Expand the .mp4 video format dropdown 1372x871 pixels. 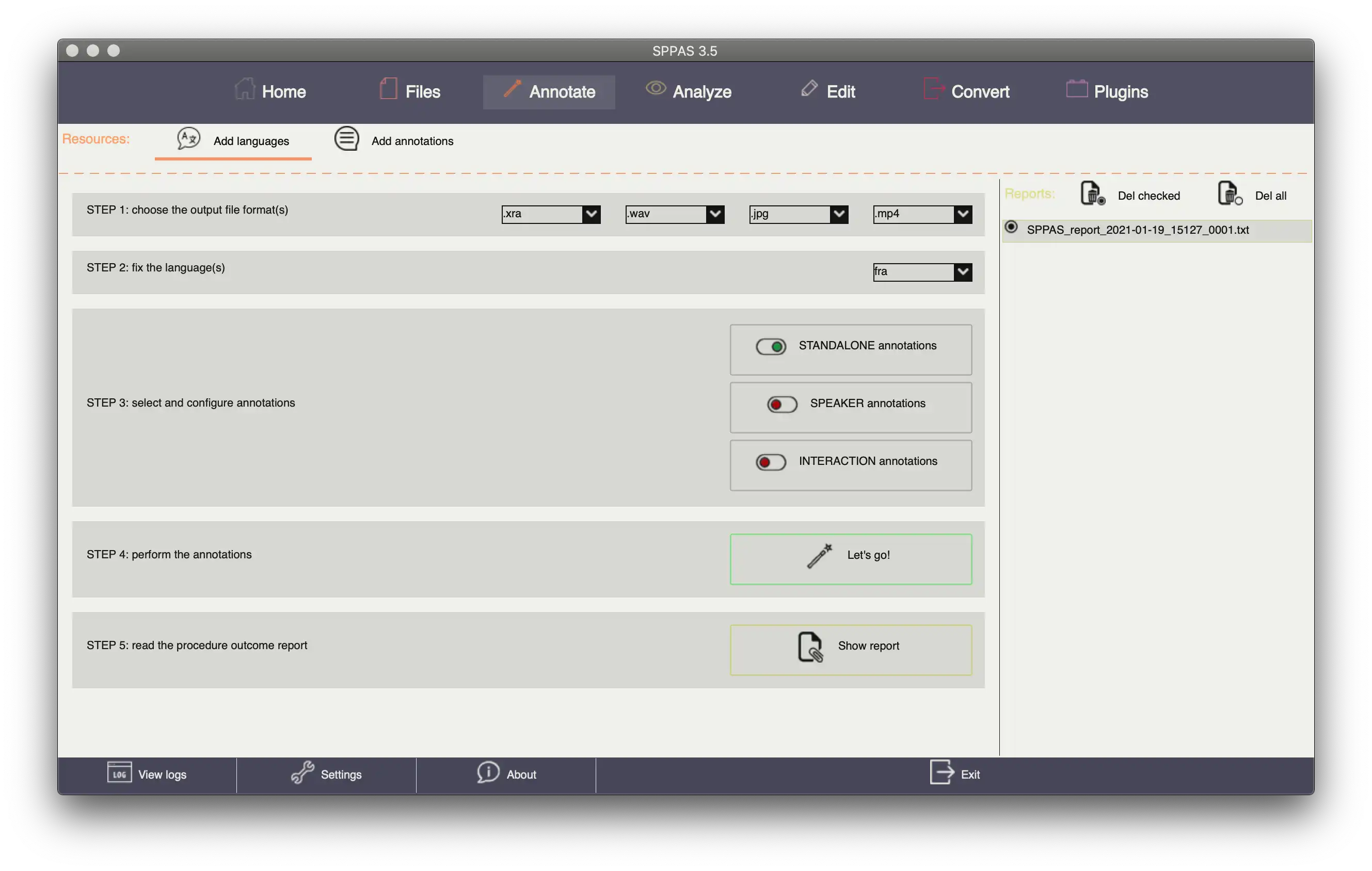(x=962, y=214)
